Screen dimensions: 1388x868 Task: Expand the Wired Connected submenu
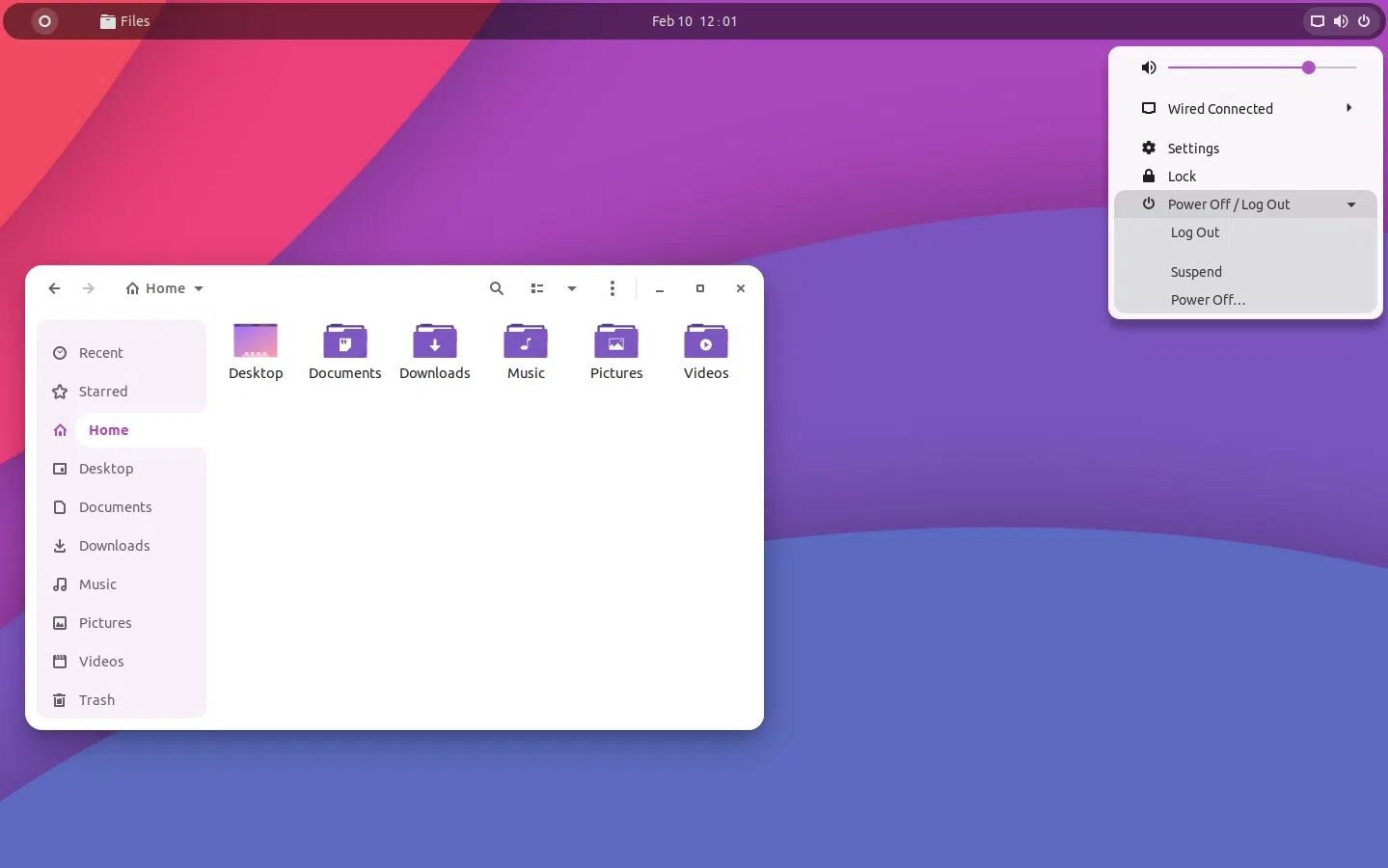1220,108
